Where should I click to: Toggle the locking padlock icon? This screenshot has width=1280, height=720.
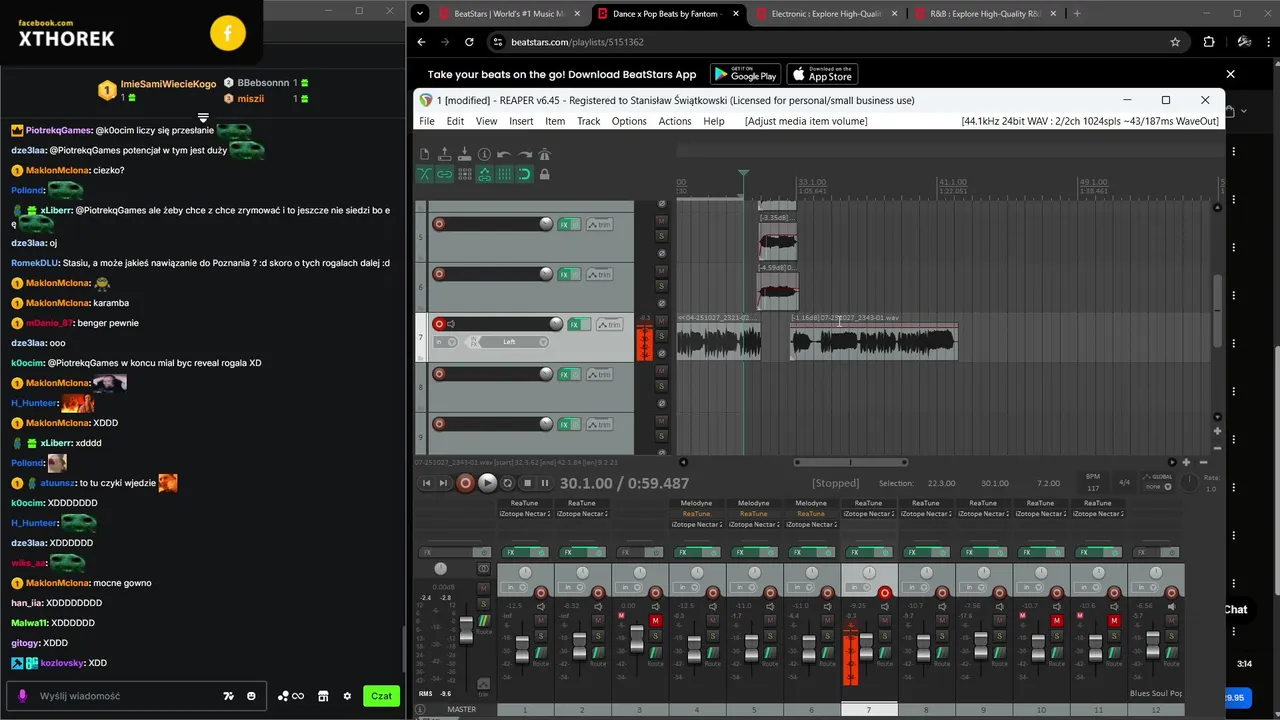(544, 174)
